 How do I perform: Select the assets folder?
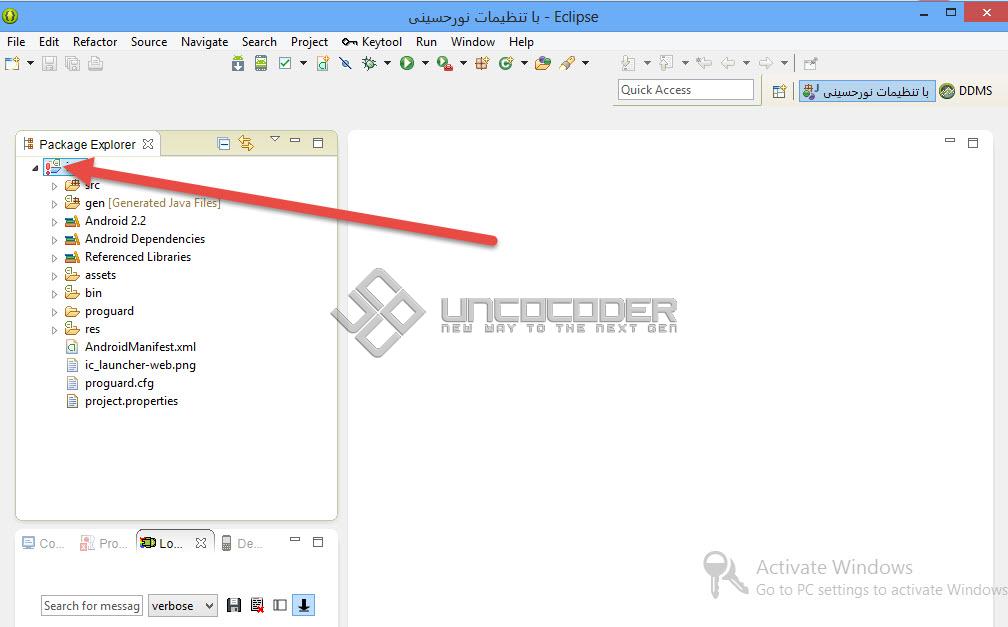tap(100, 275)
